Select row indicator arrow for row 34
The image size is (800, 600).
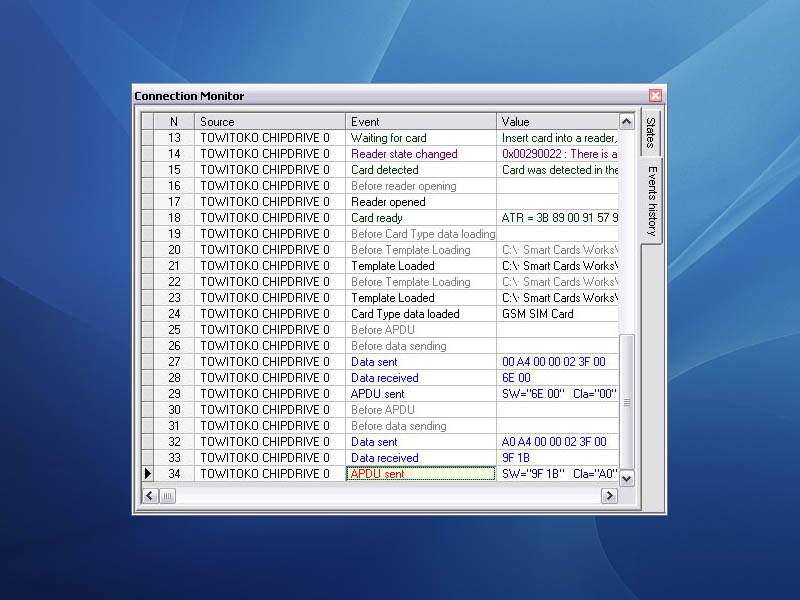coord(148,474)
